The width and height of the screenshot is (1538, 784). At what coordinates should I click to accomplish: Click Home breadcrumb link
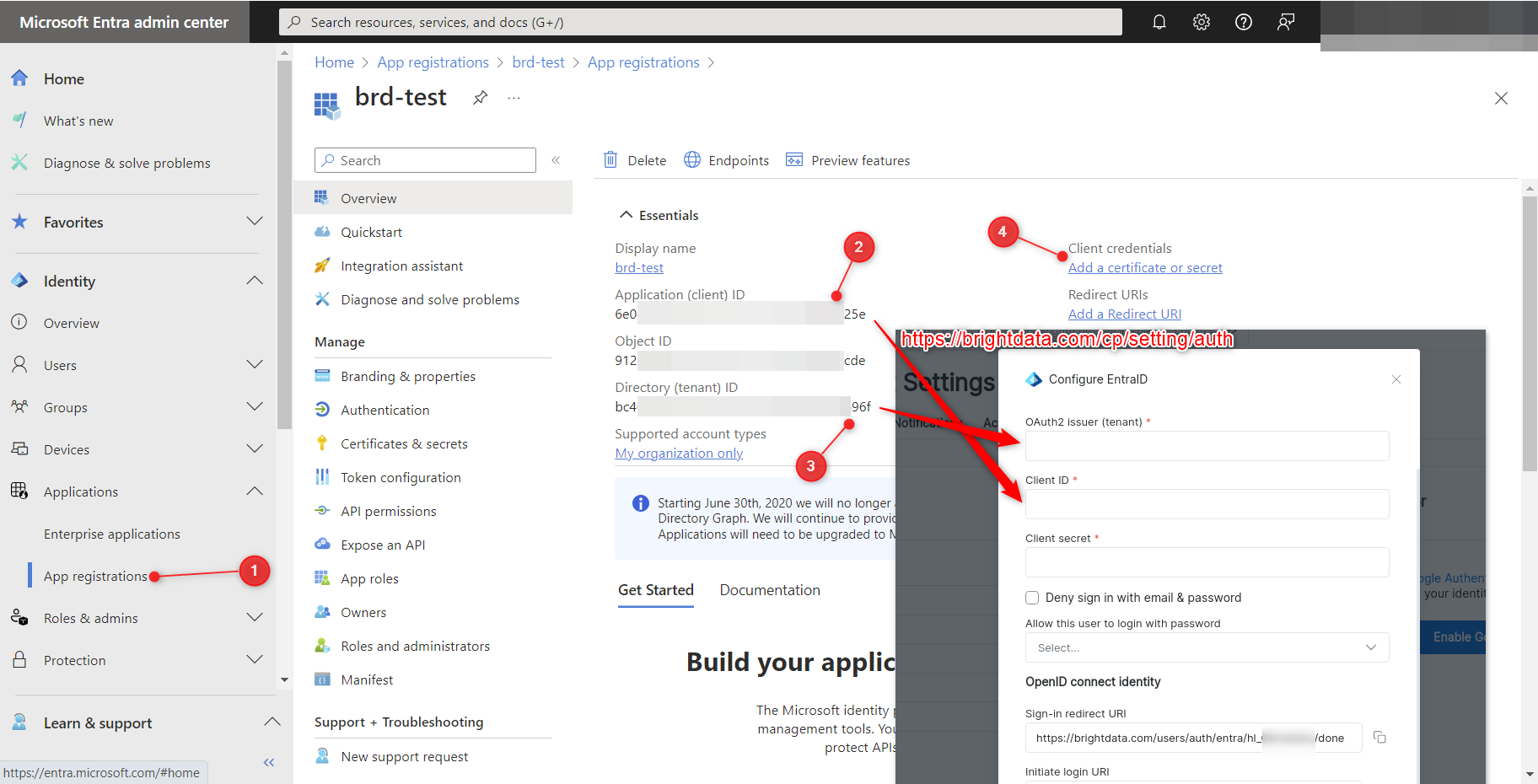tap(335, 62)
